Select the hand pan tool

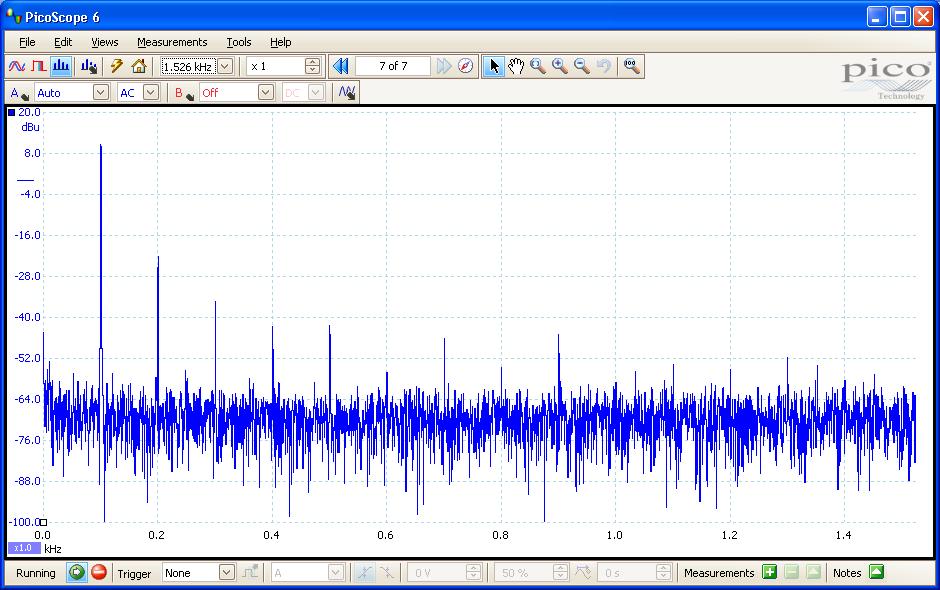(516, 67)
